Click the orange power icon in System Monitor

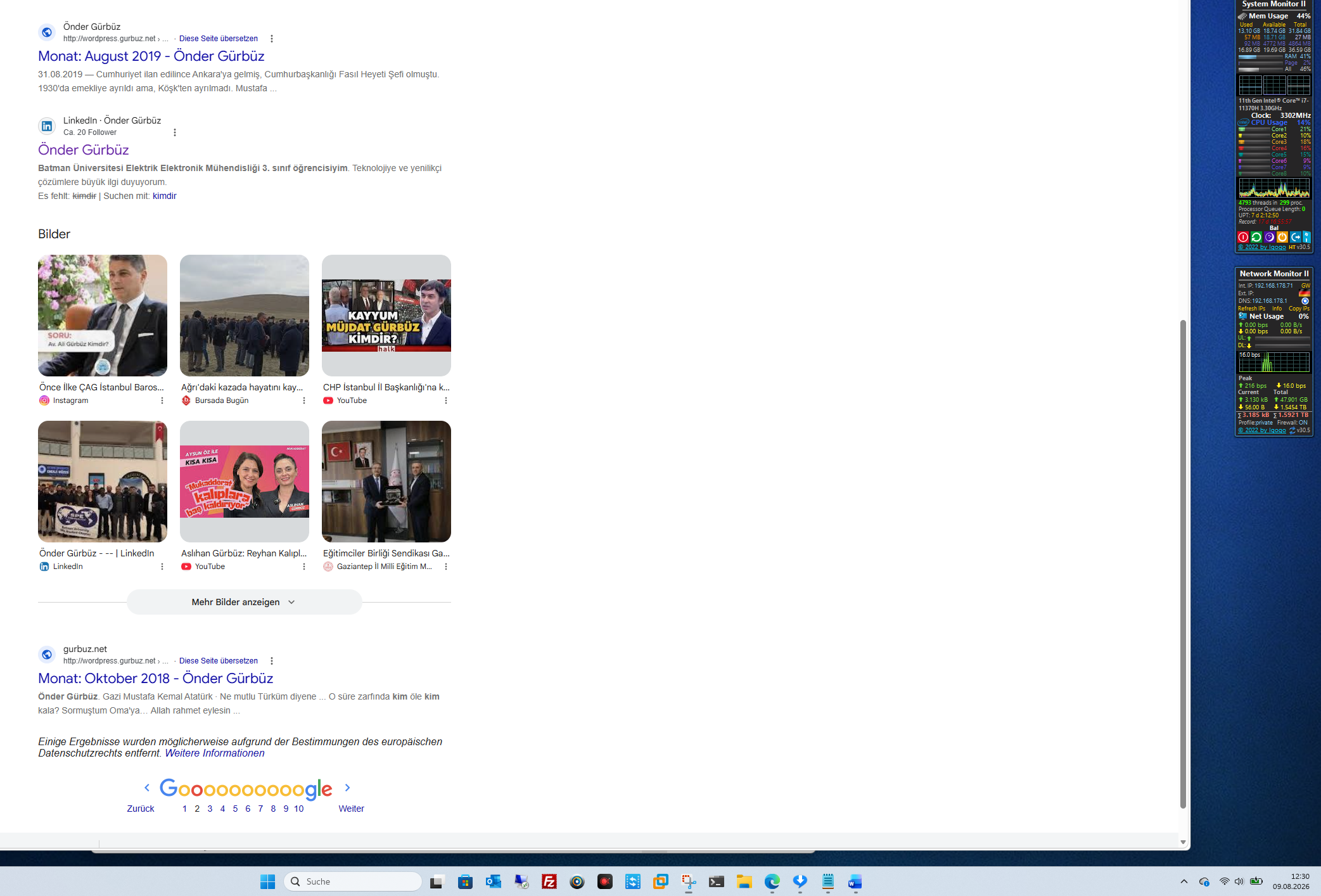tap(1282, 237)
